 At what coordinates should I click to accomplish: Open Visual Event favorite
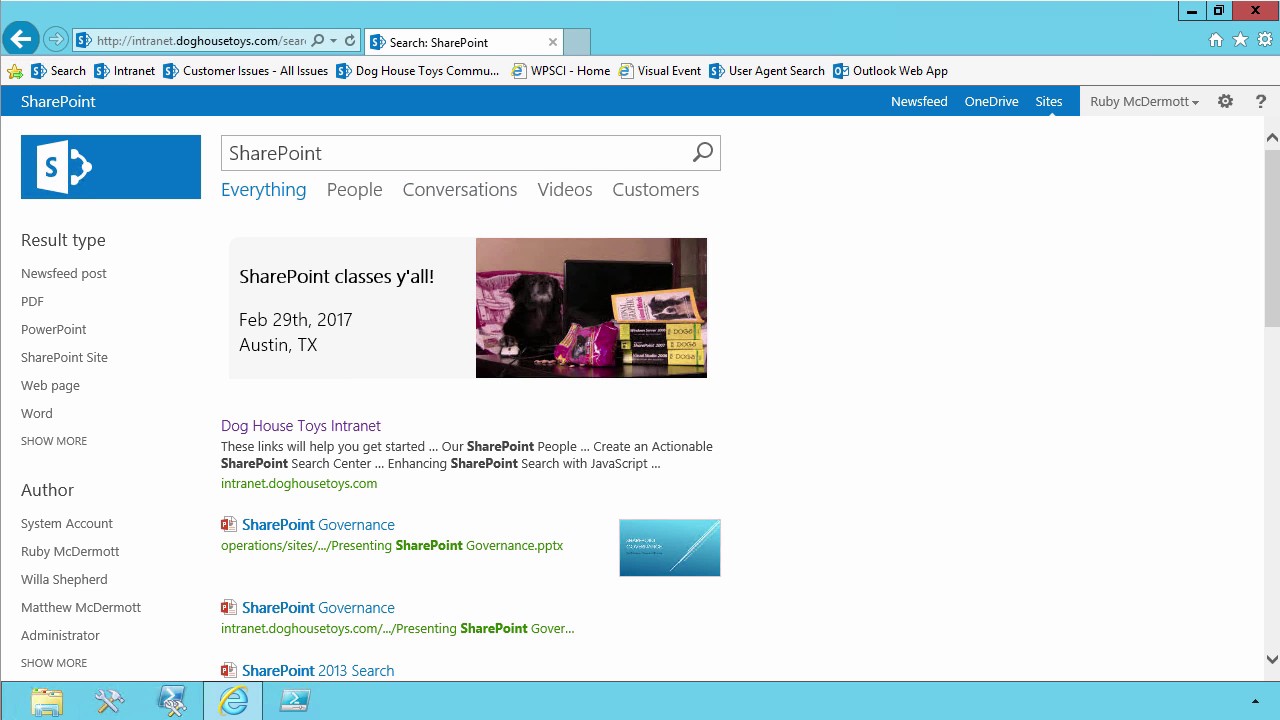click(659, 71)
